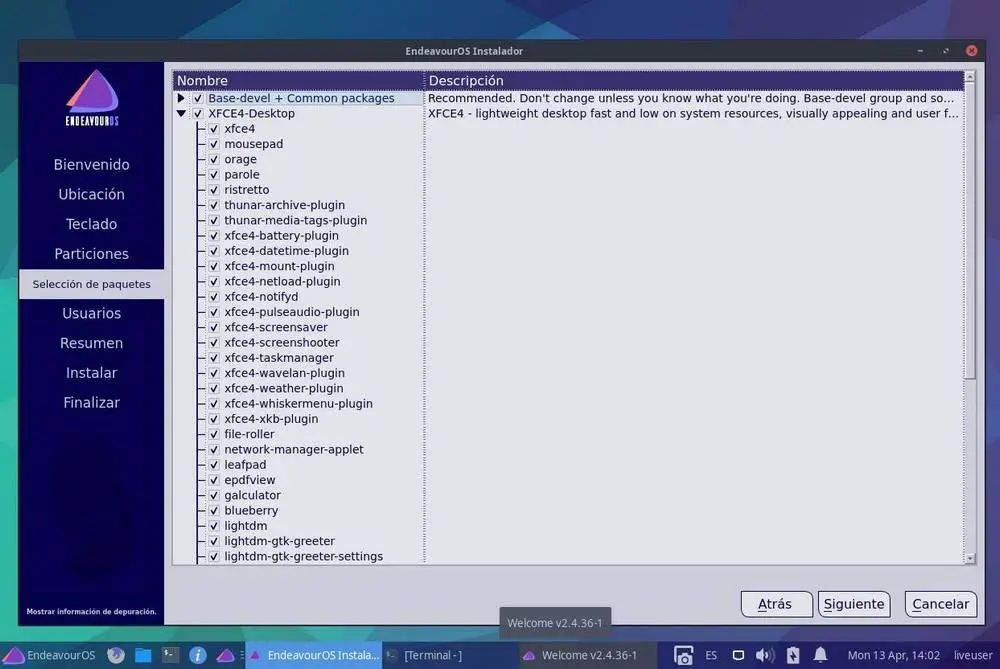Screen dimensions: 1000x669
Task: Open the notifications bell icon
Action: point(820,654)
